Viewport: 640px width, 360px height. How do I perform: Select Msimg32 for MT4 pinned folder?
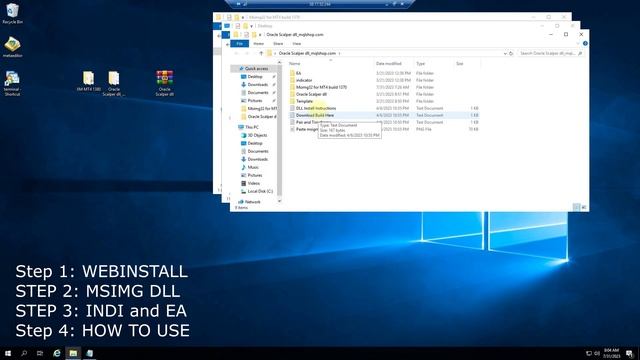[259, 109]
